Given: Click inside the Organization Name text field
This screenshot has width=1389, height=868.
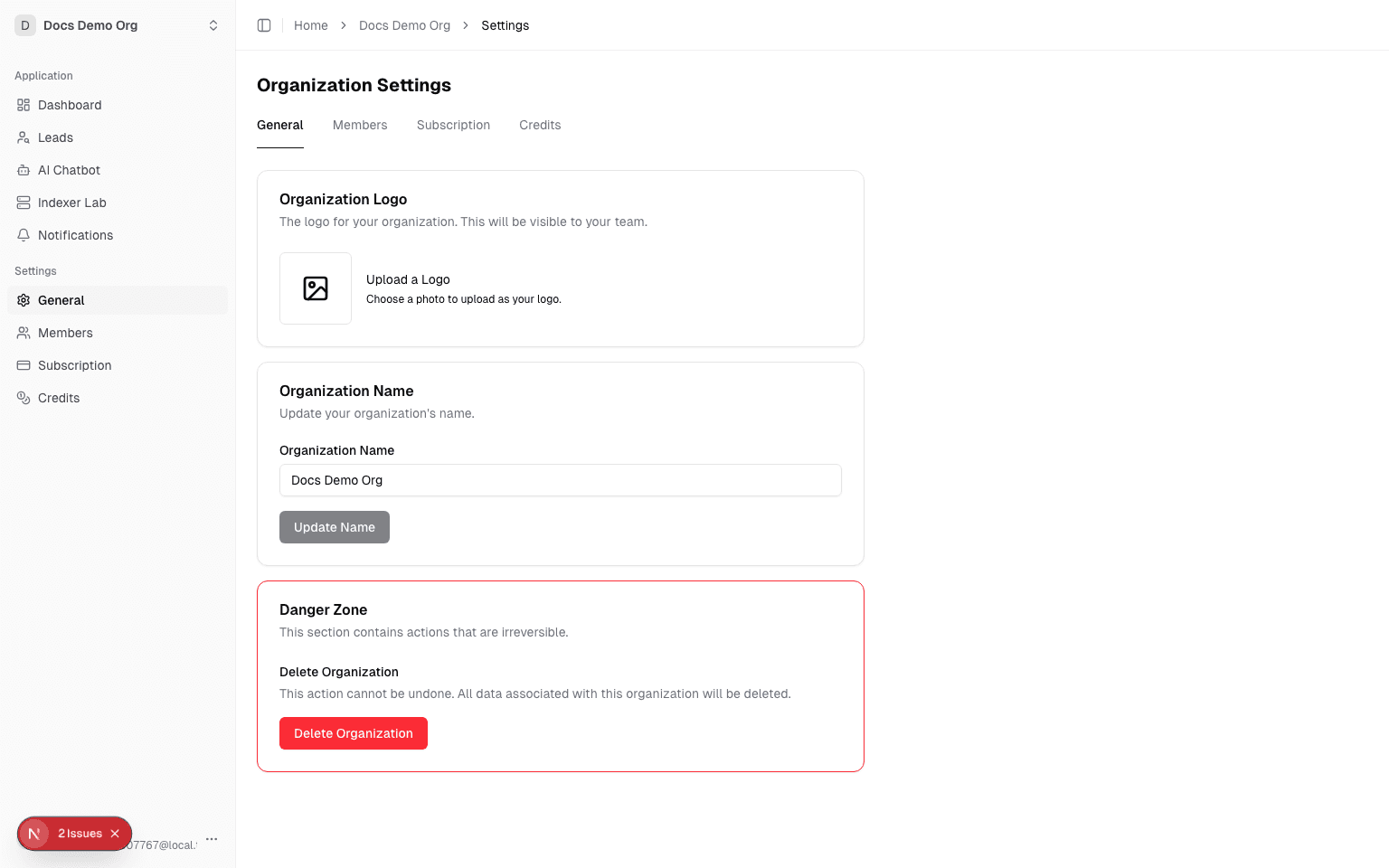Looking at the screenshot, I should [560, 480].
